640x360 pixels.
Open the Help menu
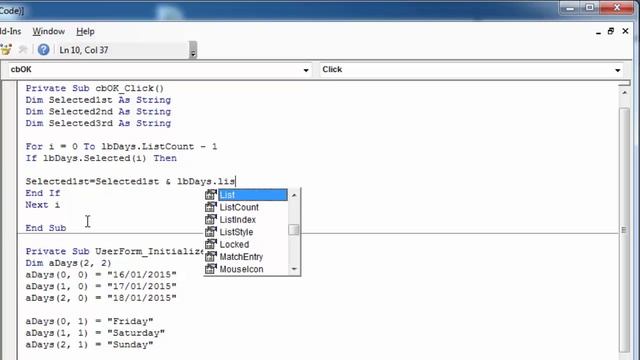point(85,31)
